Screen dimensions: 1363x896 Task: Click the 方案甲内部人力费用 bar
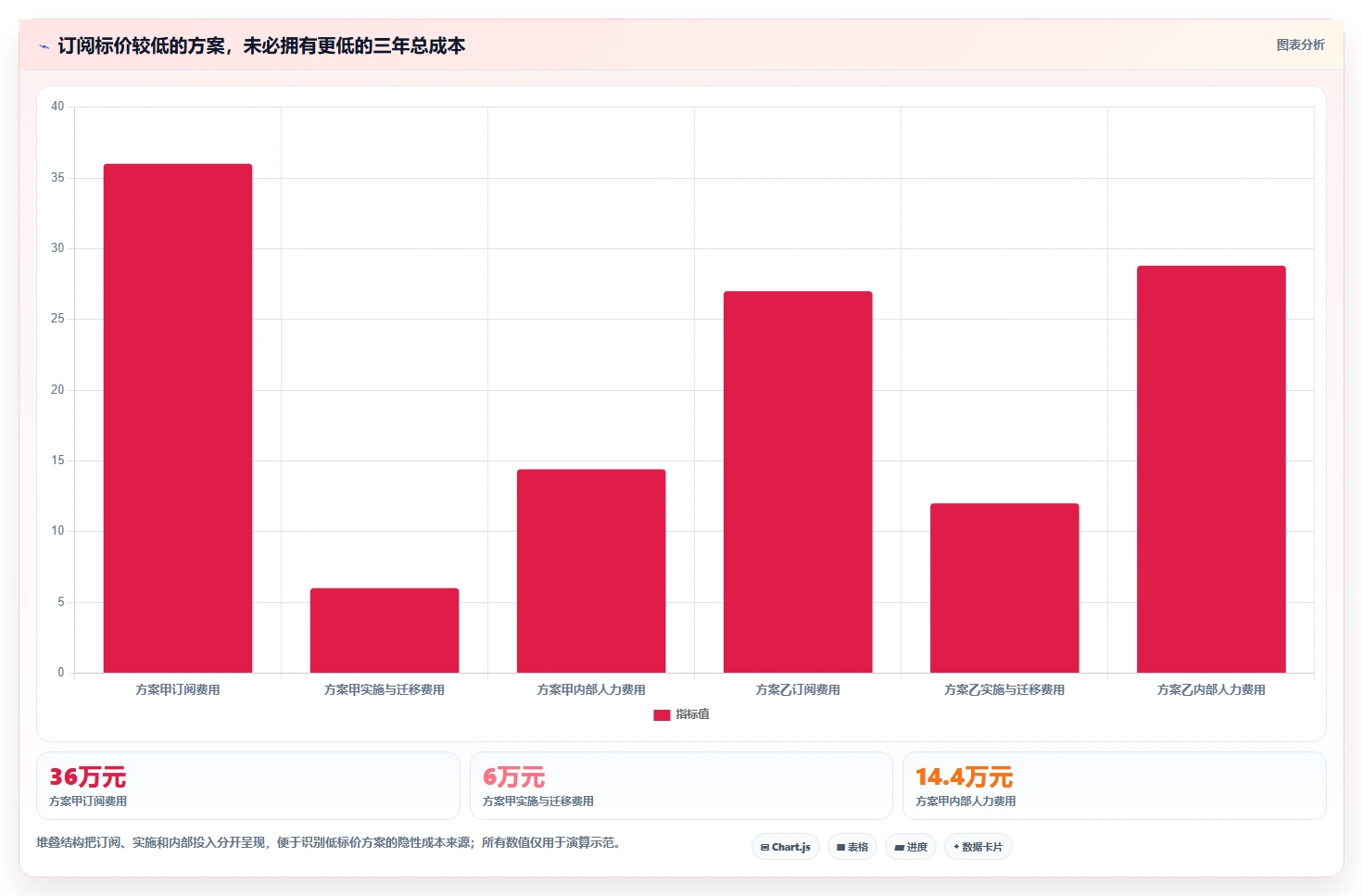[591, 571]
